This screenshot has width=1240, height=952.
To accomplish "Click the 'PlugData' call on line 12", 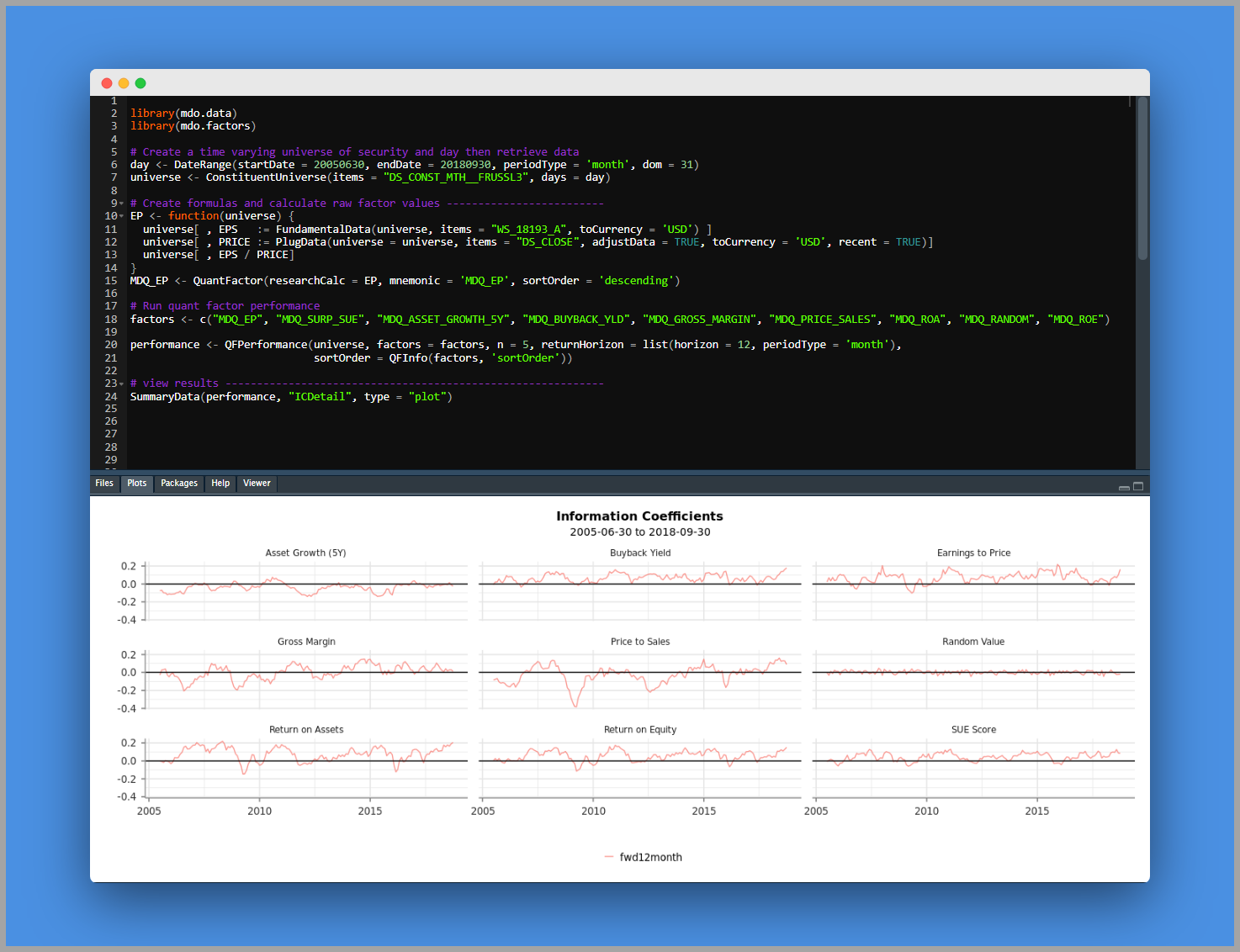I will coord(301,242).
